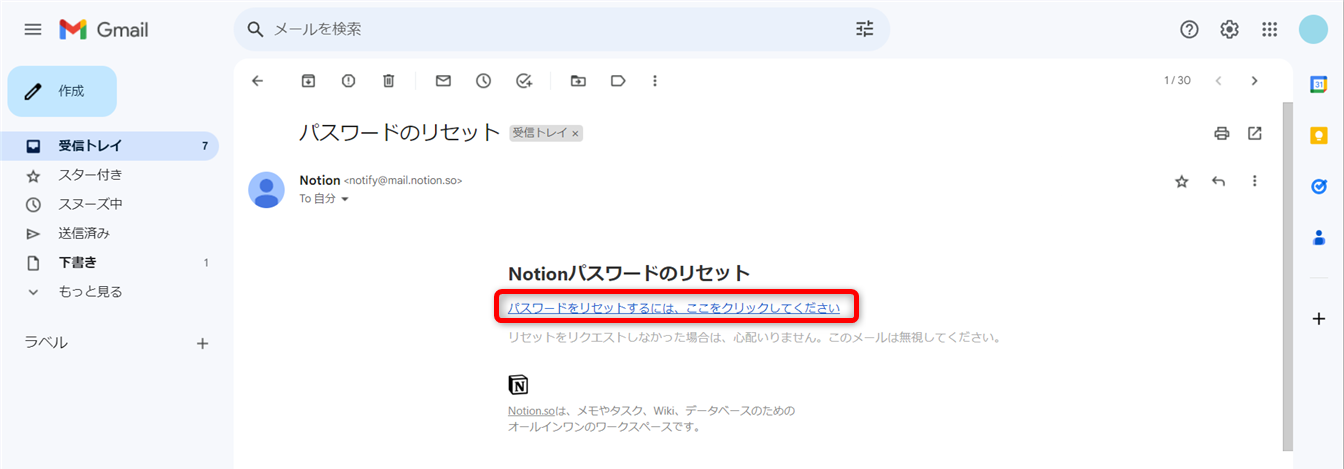Remove the 受信トレイ label from this email
The image size is (1344, 469).
click(x=576, y=133)
